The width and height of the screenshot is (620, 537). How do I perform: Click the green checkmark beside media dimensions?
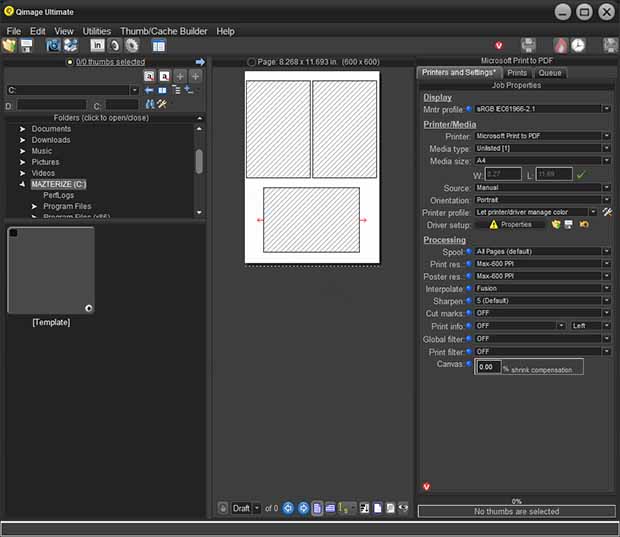pyautogui.click(x=581, y=174)
